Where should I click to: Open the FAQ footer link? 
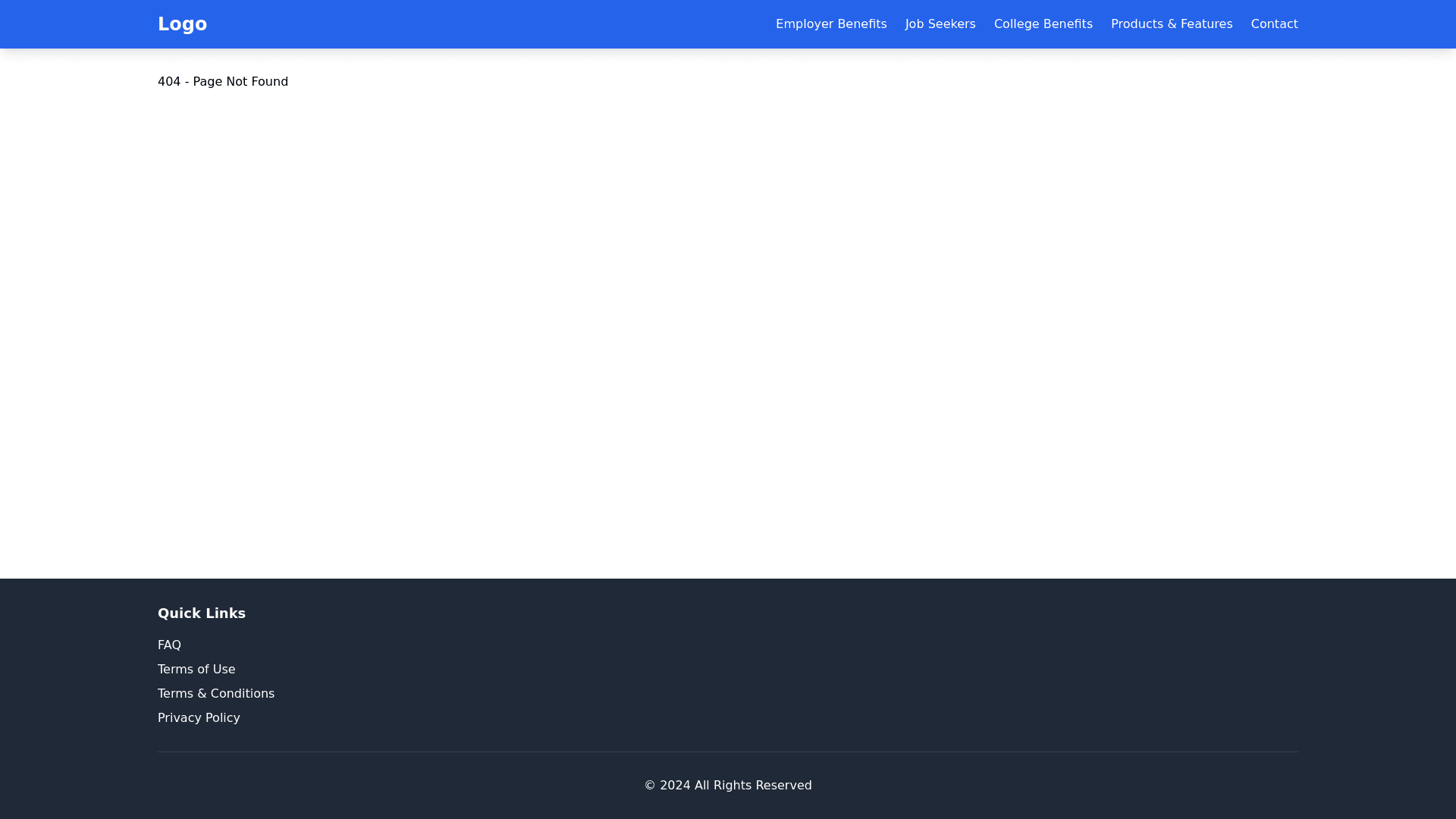(169, 645)
